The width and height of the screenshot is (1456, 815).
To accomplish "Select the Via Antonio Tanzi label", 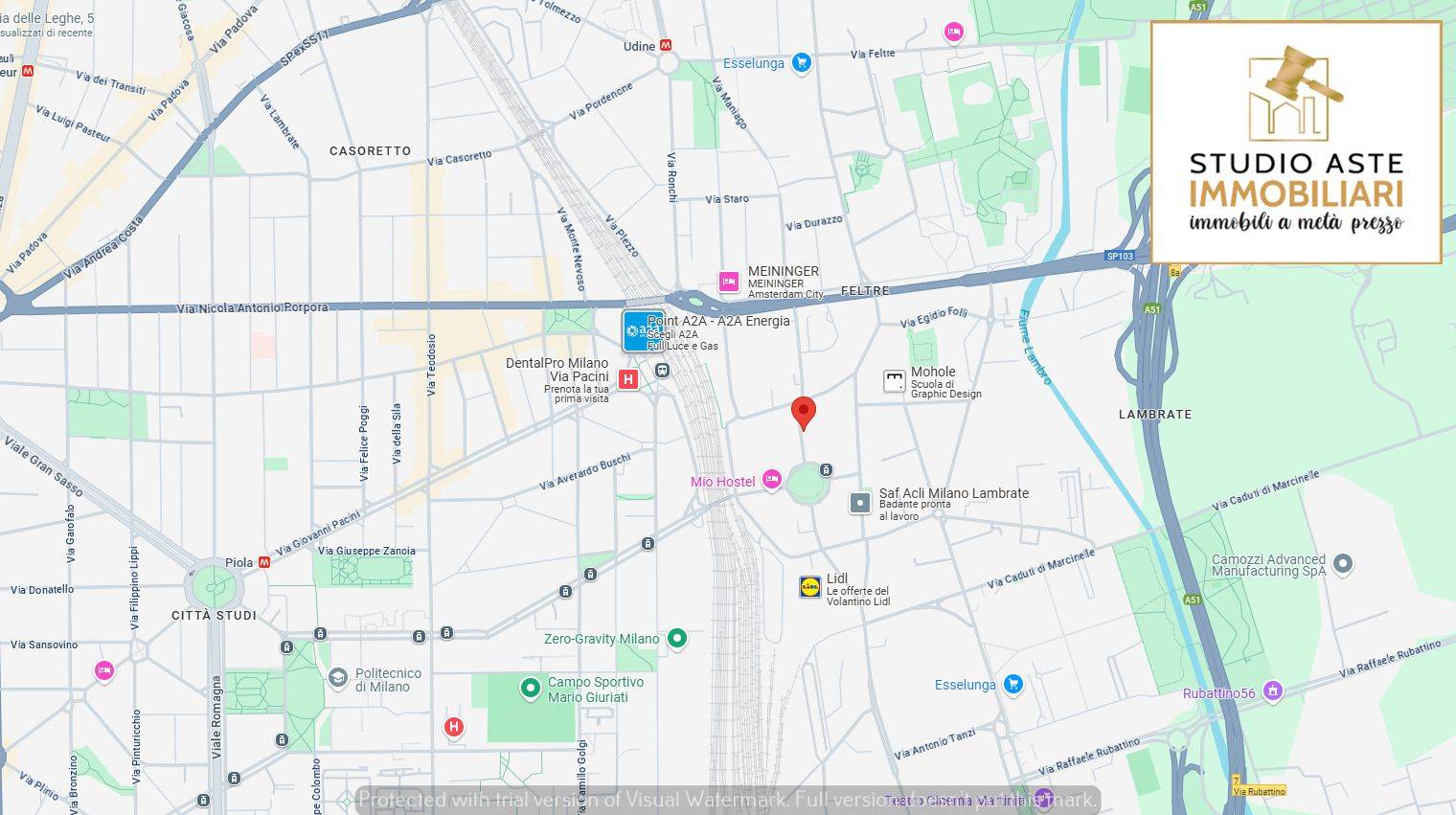I will point(935,744).
